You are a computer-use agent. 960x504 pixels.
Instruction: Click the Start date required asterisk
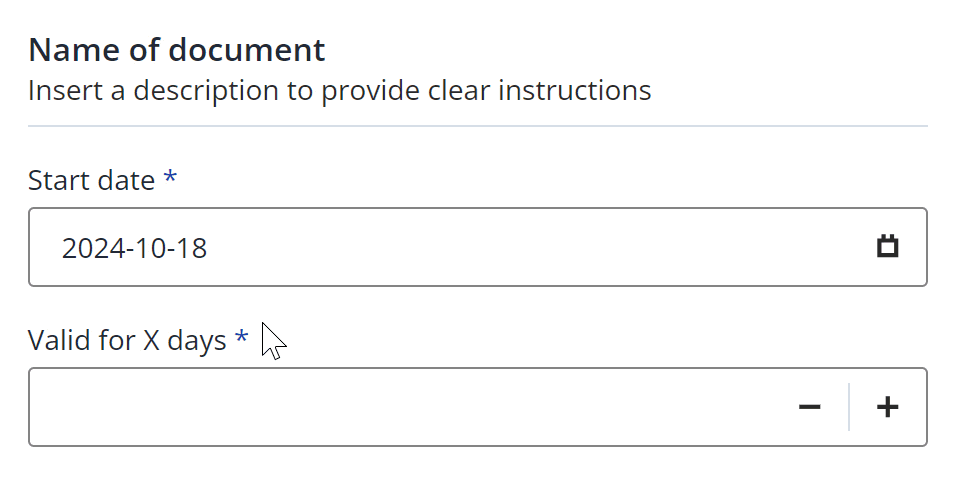point(170,178)
